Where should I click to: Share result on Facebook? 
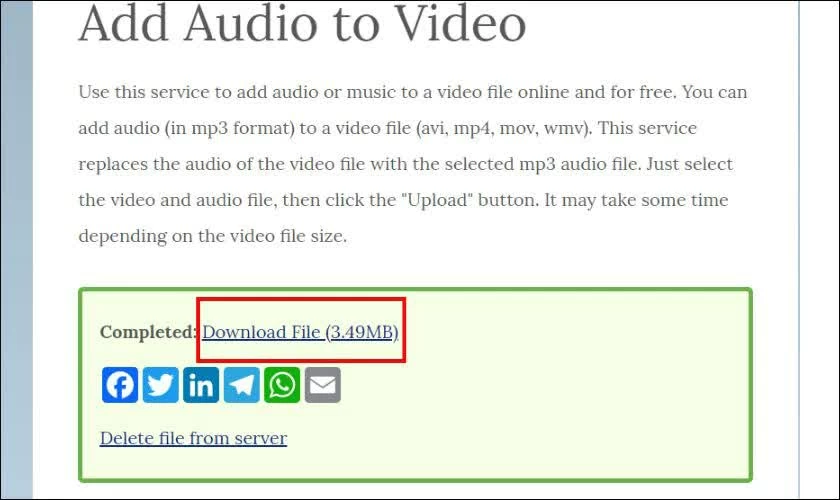(120, 385)
